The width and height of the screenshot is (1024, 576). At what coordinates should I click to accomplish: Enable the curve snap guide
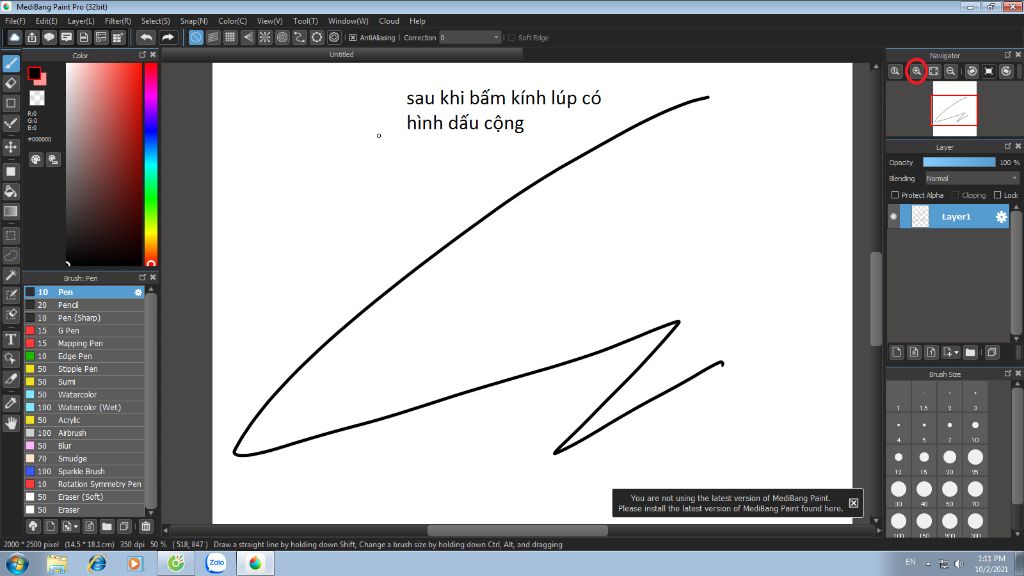pyautogui.click(x=299, y=37)
